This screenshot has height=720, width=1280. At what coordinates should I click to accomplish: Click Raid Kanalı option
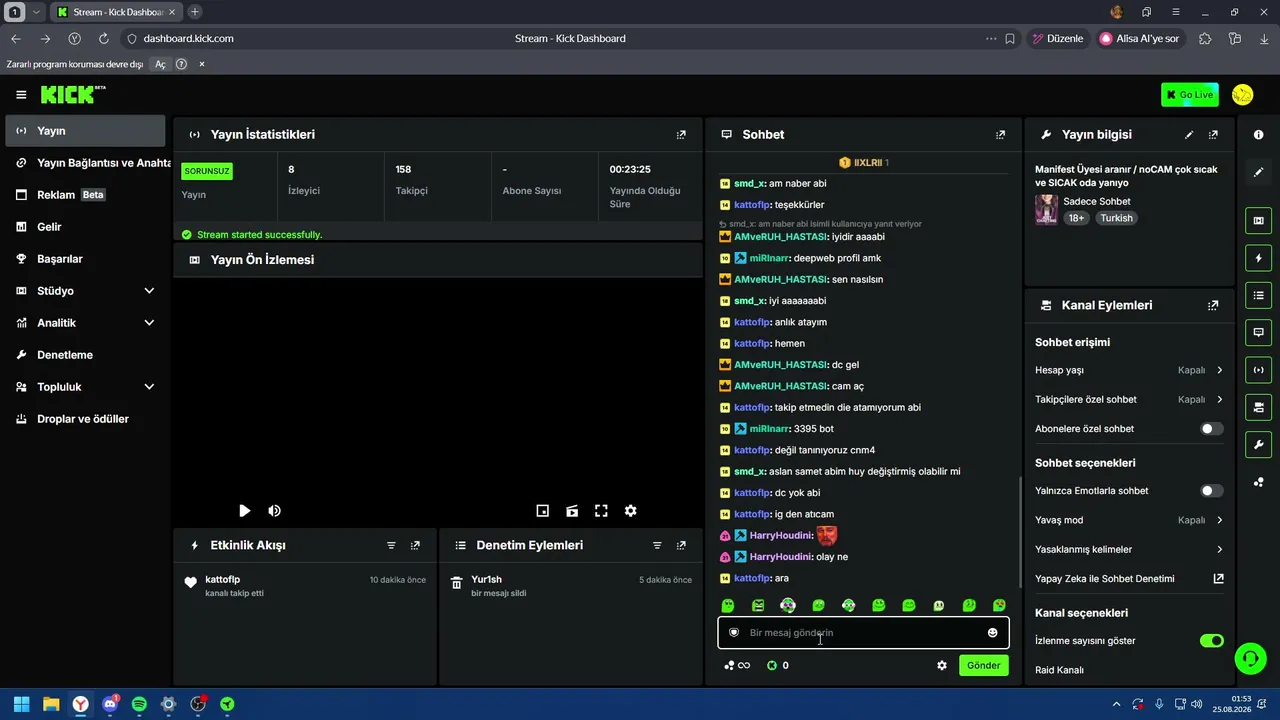(x=1060, y=670)
